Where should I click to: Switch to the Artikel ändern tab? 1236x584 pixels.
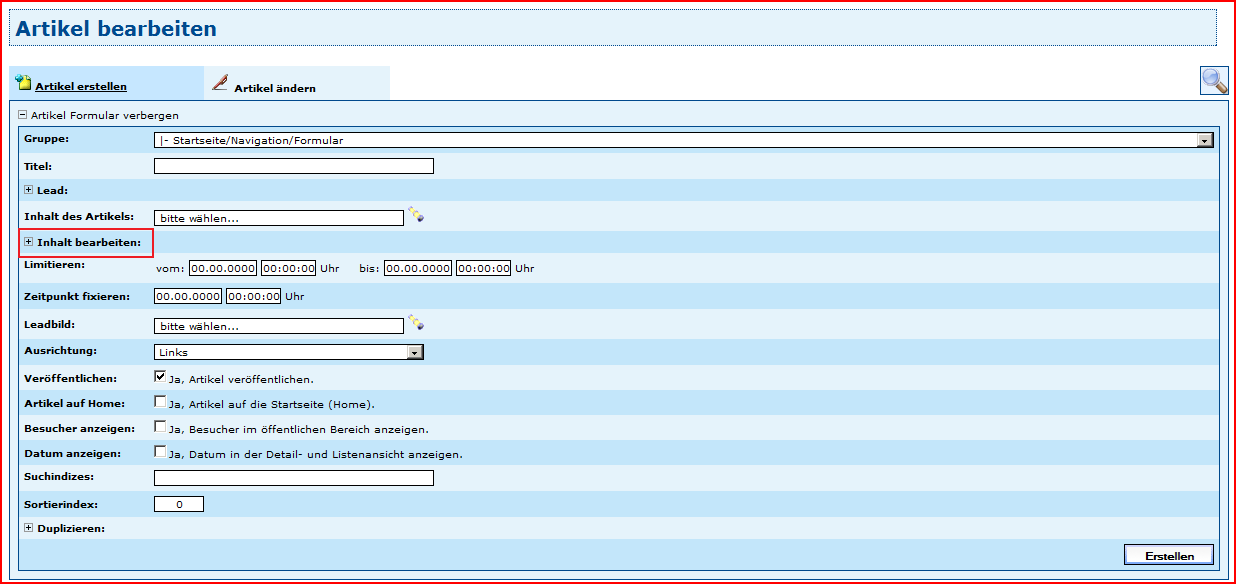tap(275, 88)
